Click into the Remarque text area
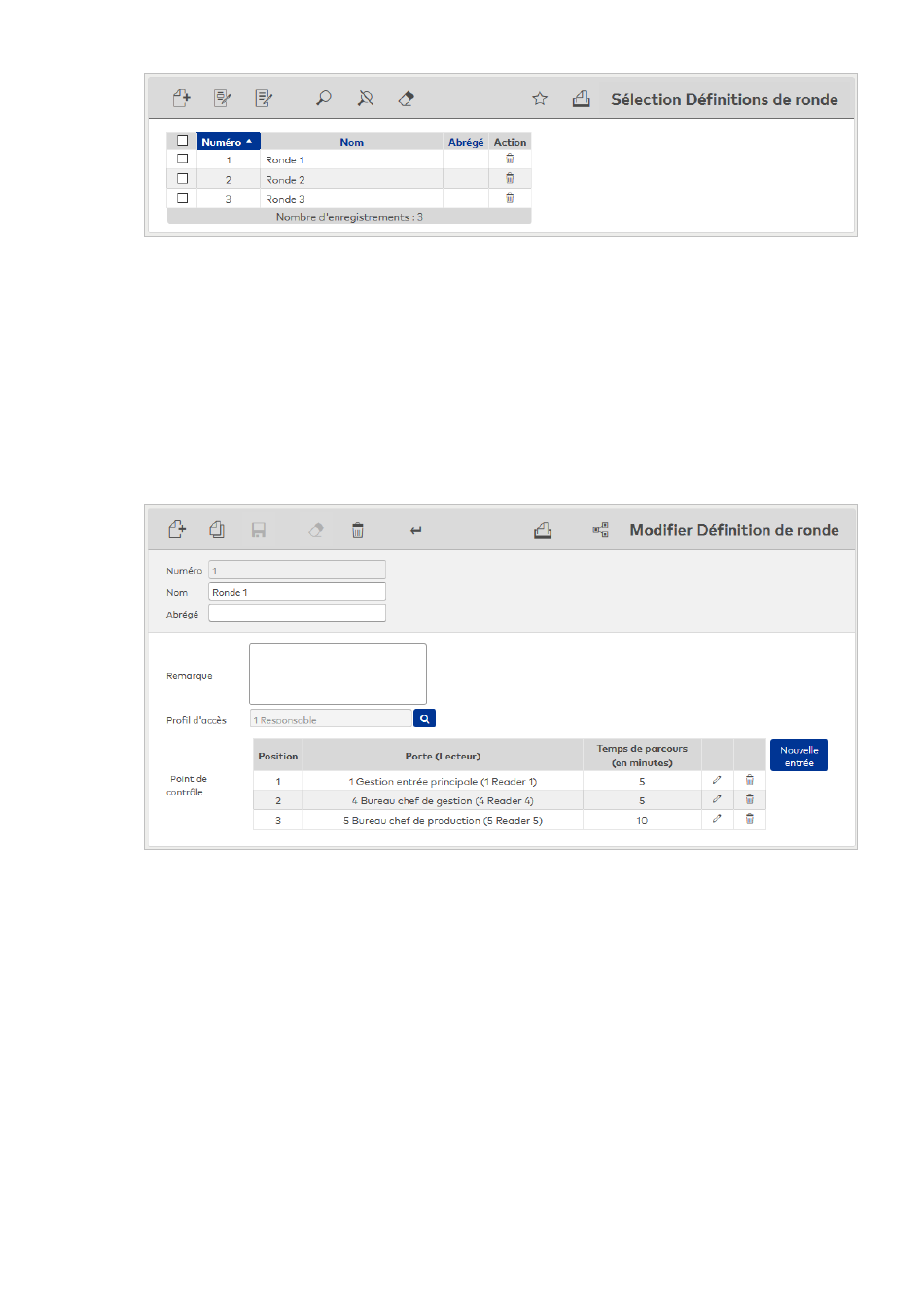 338,674
